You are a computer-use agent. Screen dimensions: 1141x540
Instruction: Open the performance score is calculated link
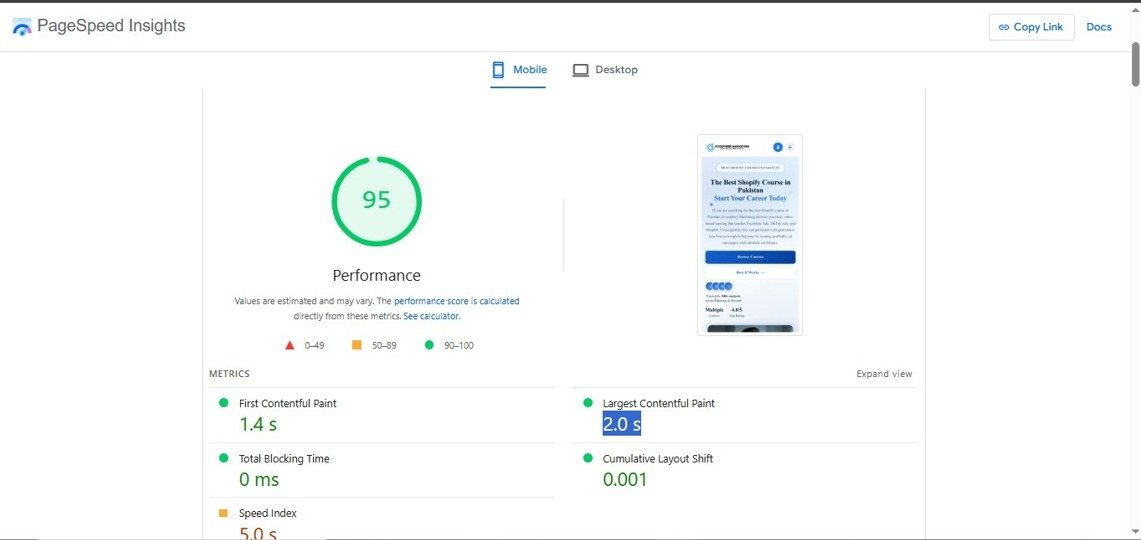pos(456,301)
